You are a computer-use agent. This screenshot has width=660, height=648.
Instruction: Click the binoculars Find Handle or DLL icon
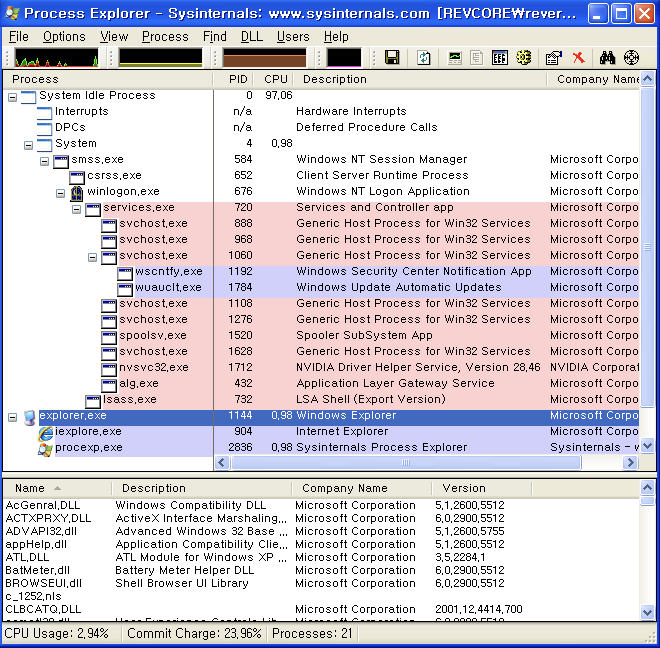click(607, 57)
